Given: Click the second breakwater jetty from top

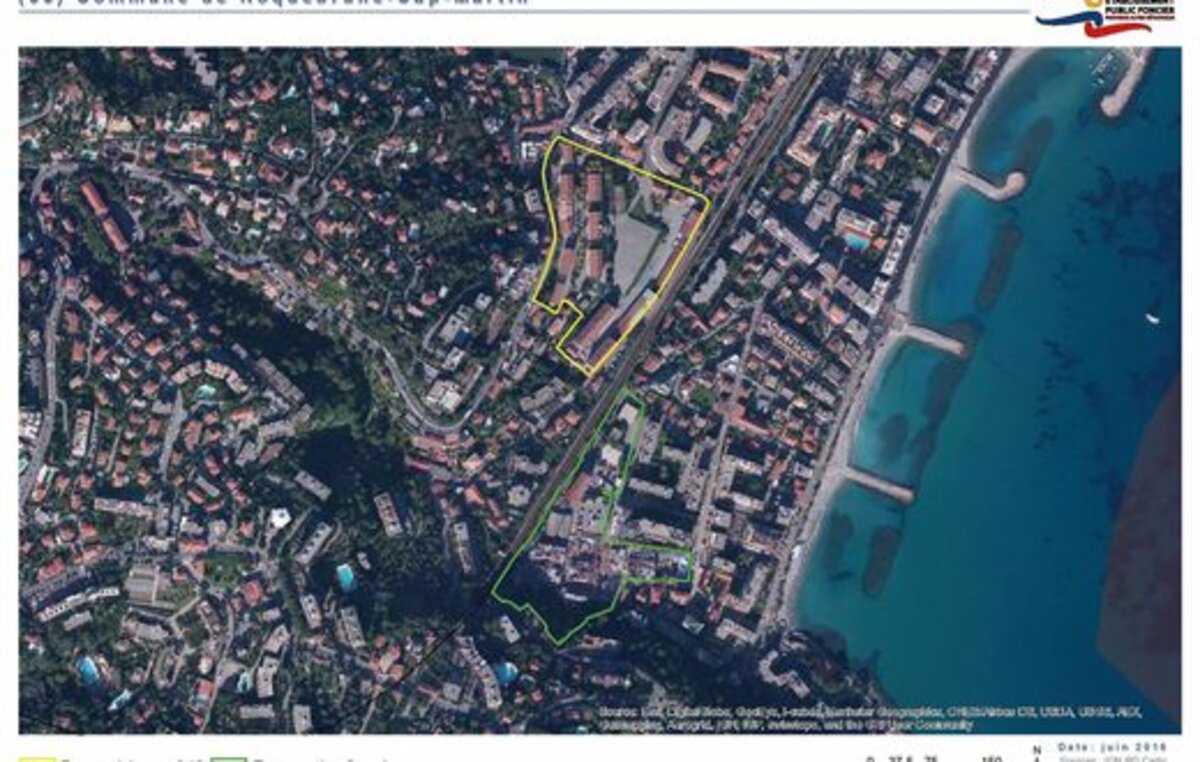Looking at the screenshot, I should tap(934, 339).
